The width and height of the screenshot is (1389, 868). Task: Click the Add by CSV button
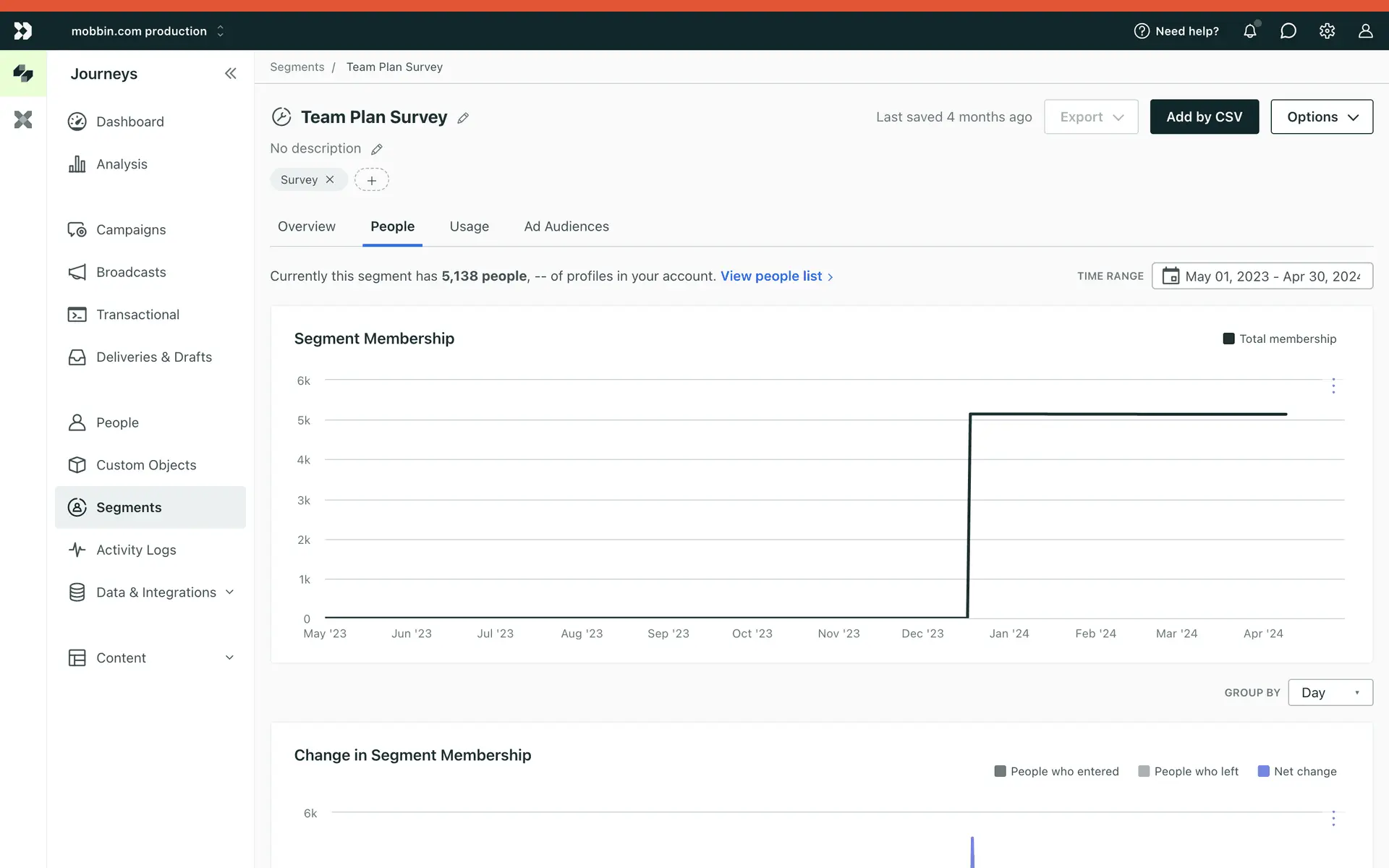coord(1204,116)
